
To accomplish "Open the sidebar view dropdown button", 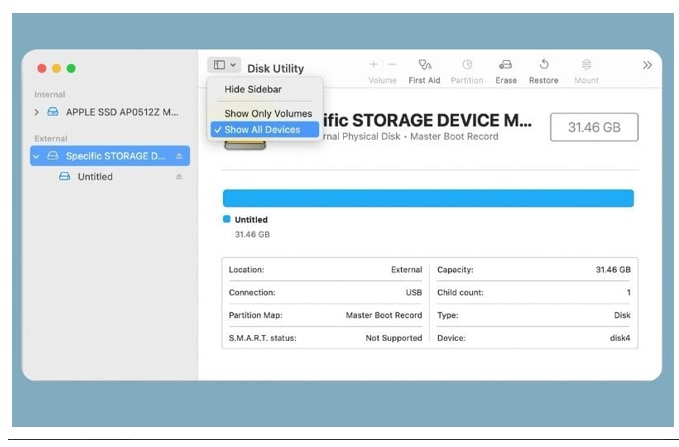I will [224, 65].
